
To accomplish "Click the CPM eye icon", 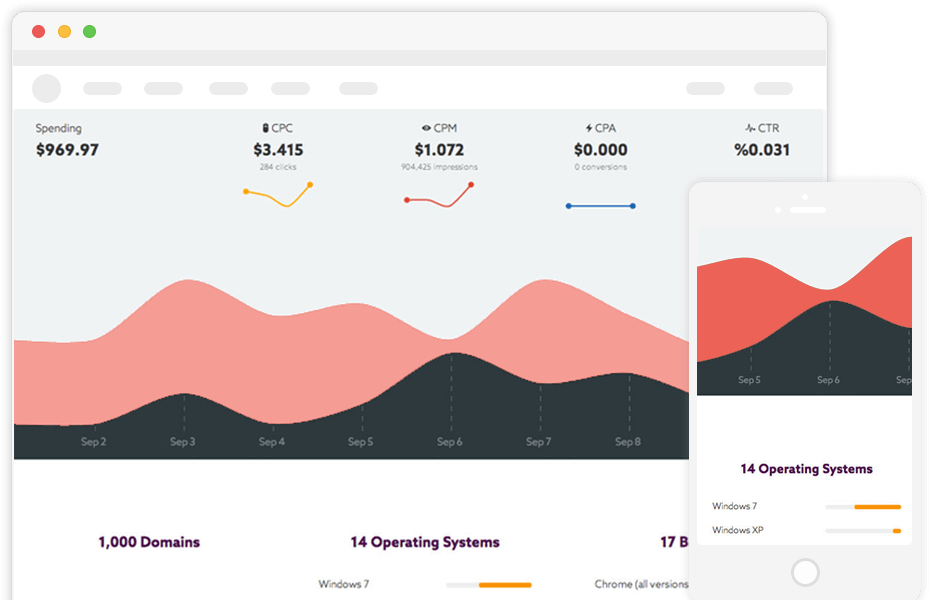I will 426,128.
